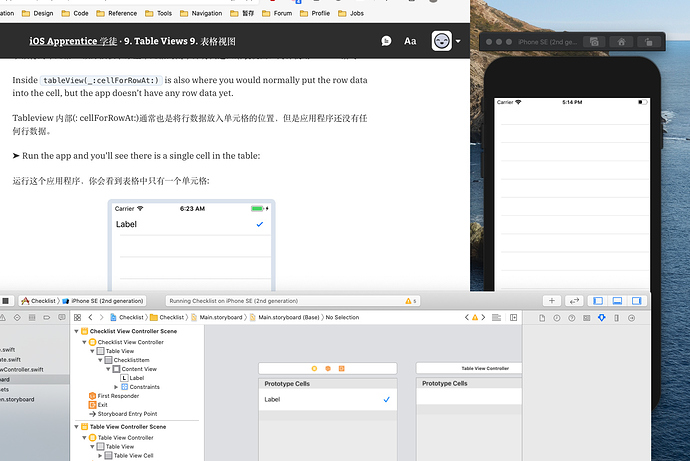This screenshot has height=461, width=690.
Task: Open the comments speech bubble icon
Action: [x=386, y=41]
